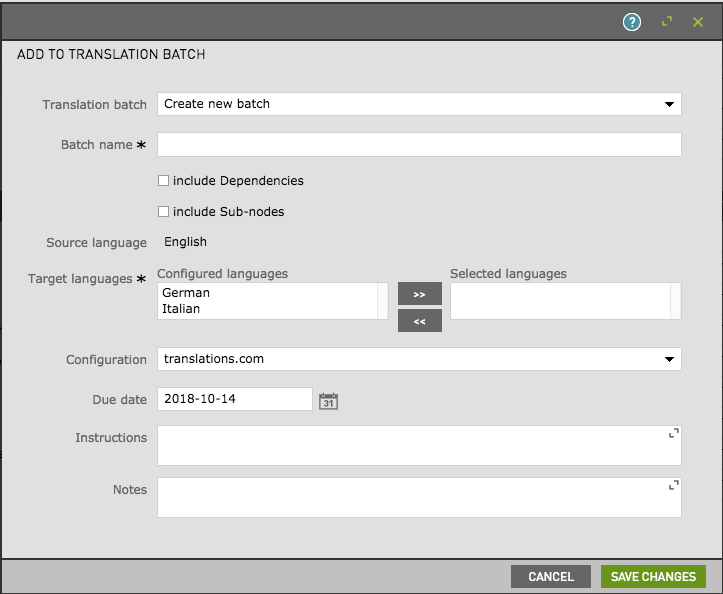Open the Due date calendar picker
Viewport: 723px width, 594px height.
pyautogui.click(x=328, y=401)
